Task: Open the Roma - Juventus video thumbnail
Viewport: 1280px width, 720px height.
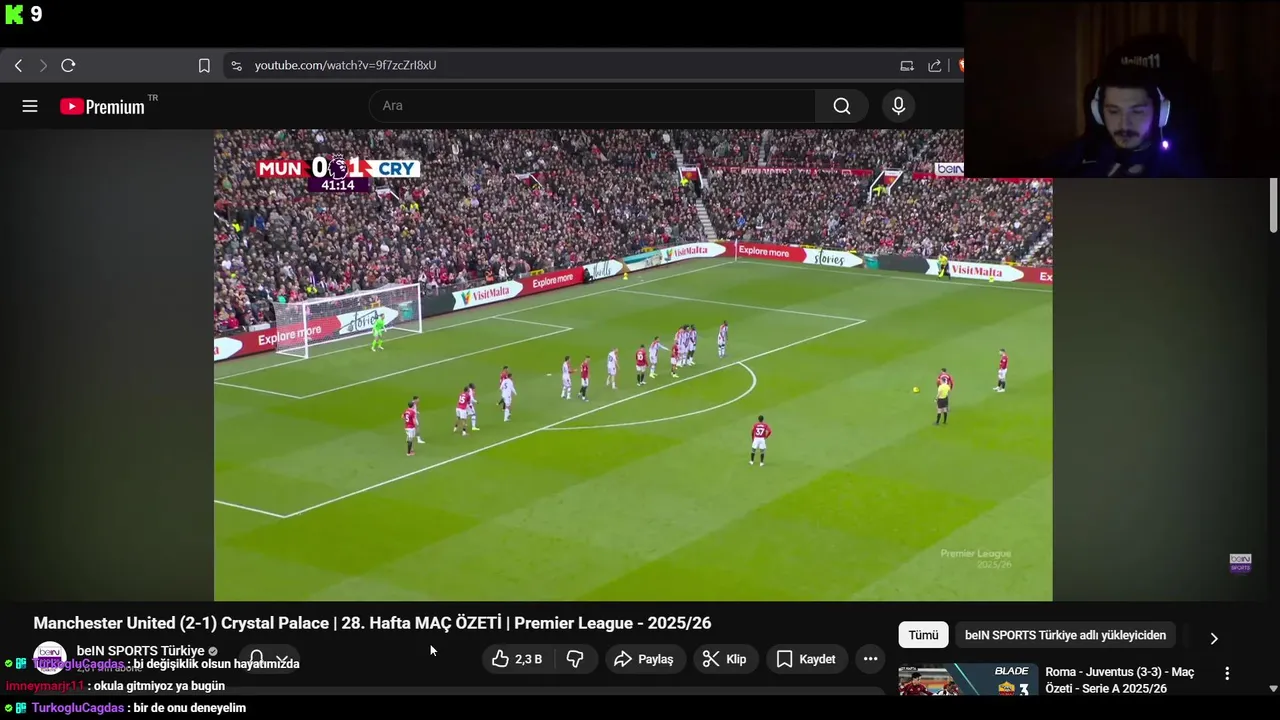Action: tap(967, 681)
